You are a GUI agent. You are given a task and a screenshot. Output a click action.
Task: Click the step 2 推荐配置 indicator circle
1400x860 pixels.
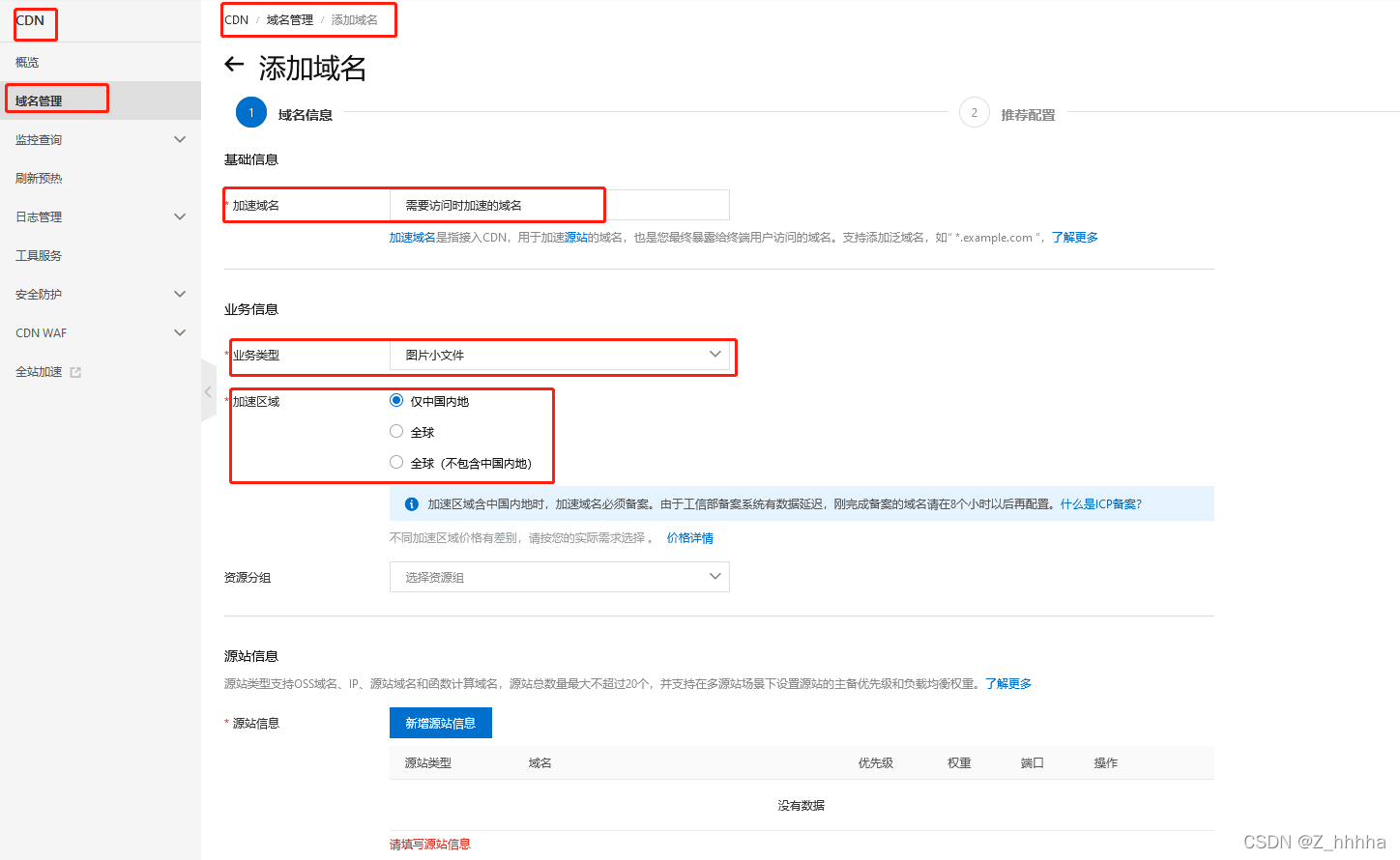974,112
